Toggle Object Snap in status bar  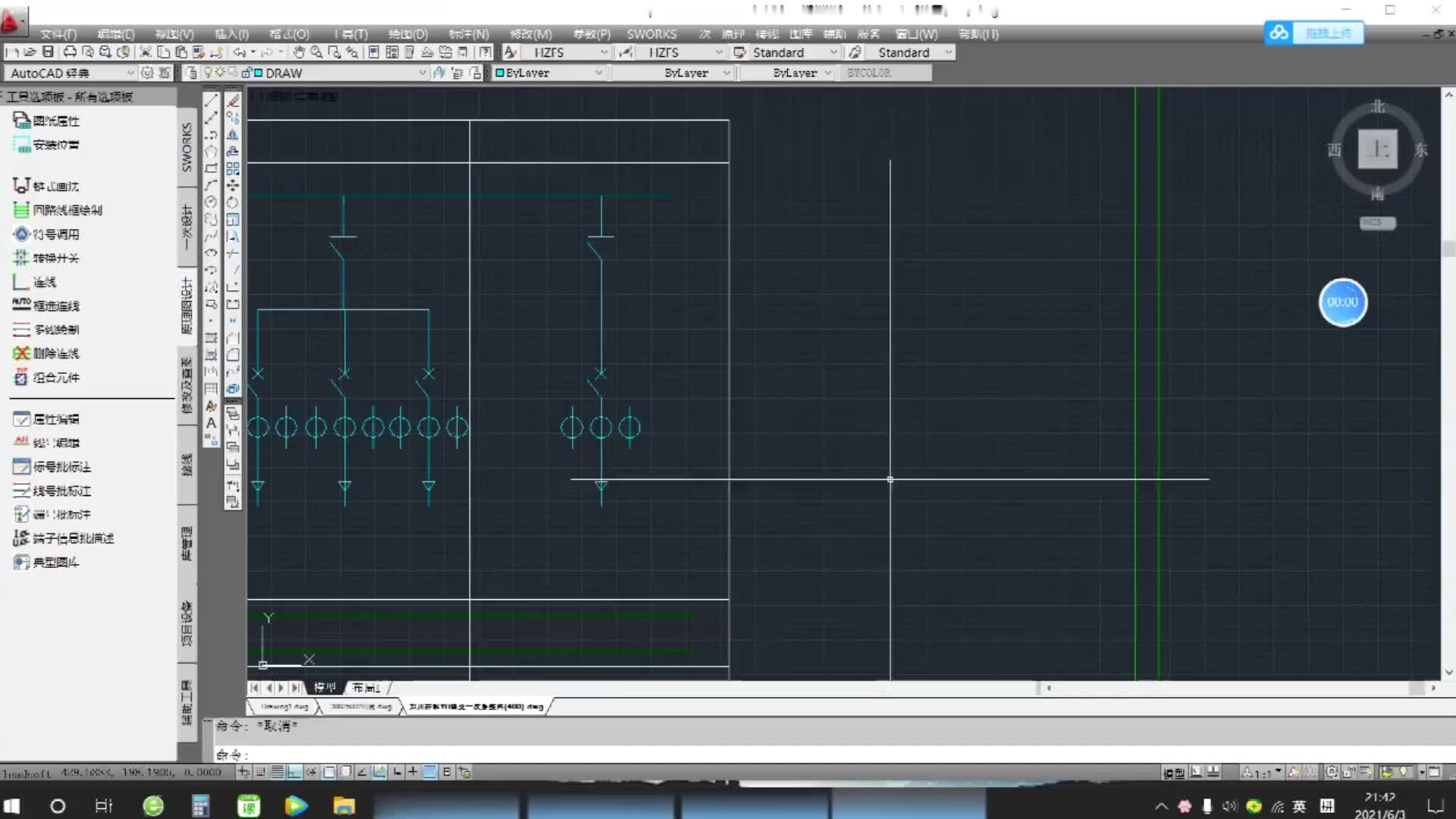tap(328, 772)
